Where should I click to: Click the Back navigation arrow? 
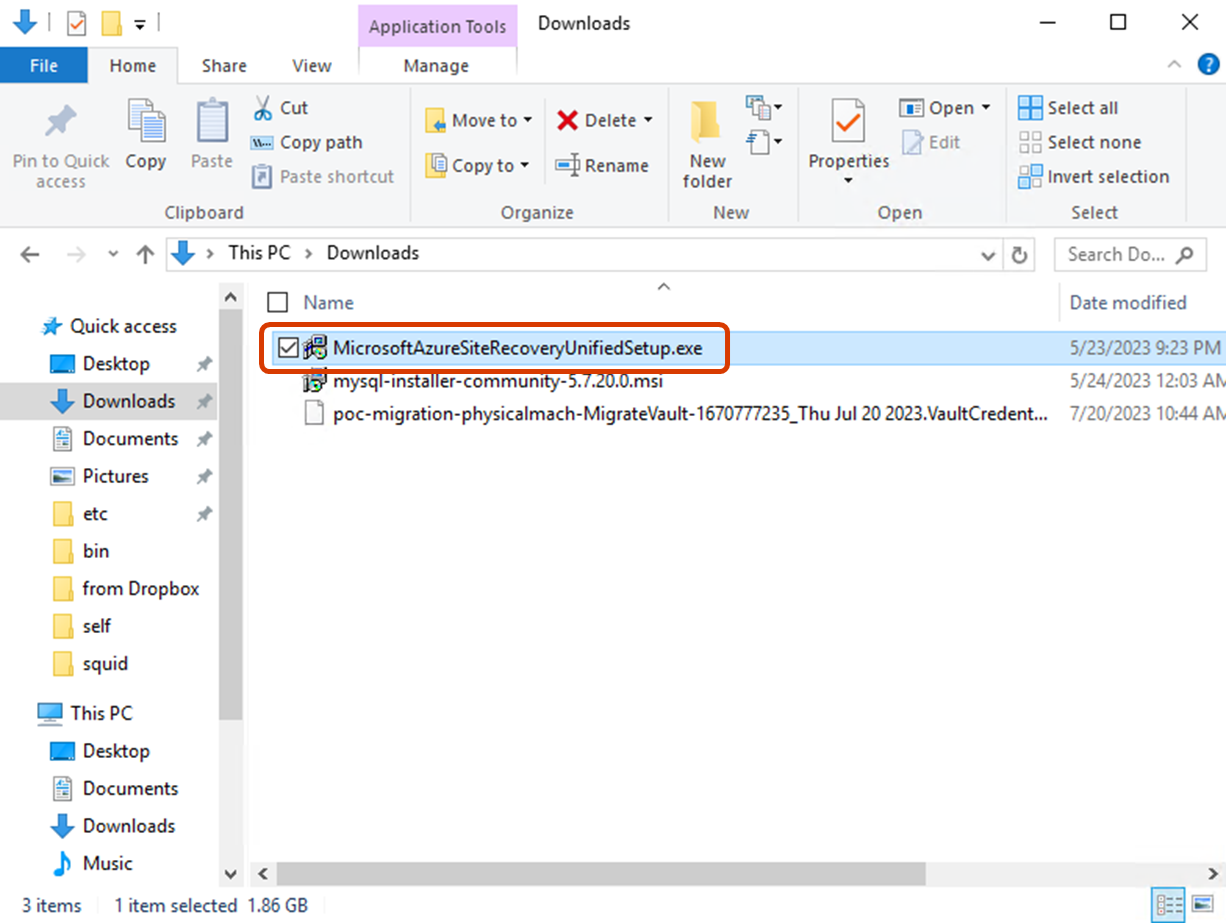point(30,254)
